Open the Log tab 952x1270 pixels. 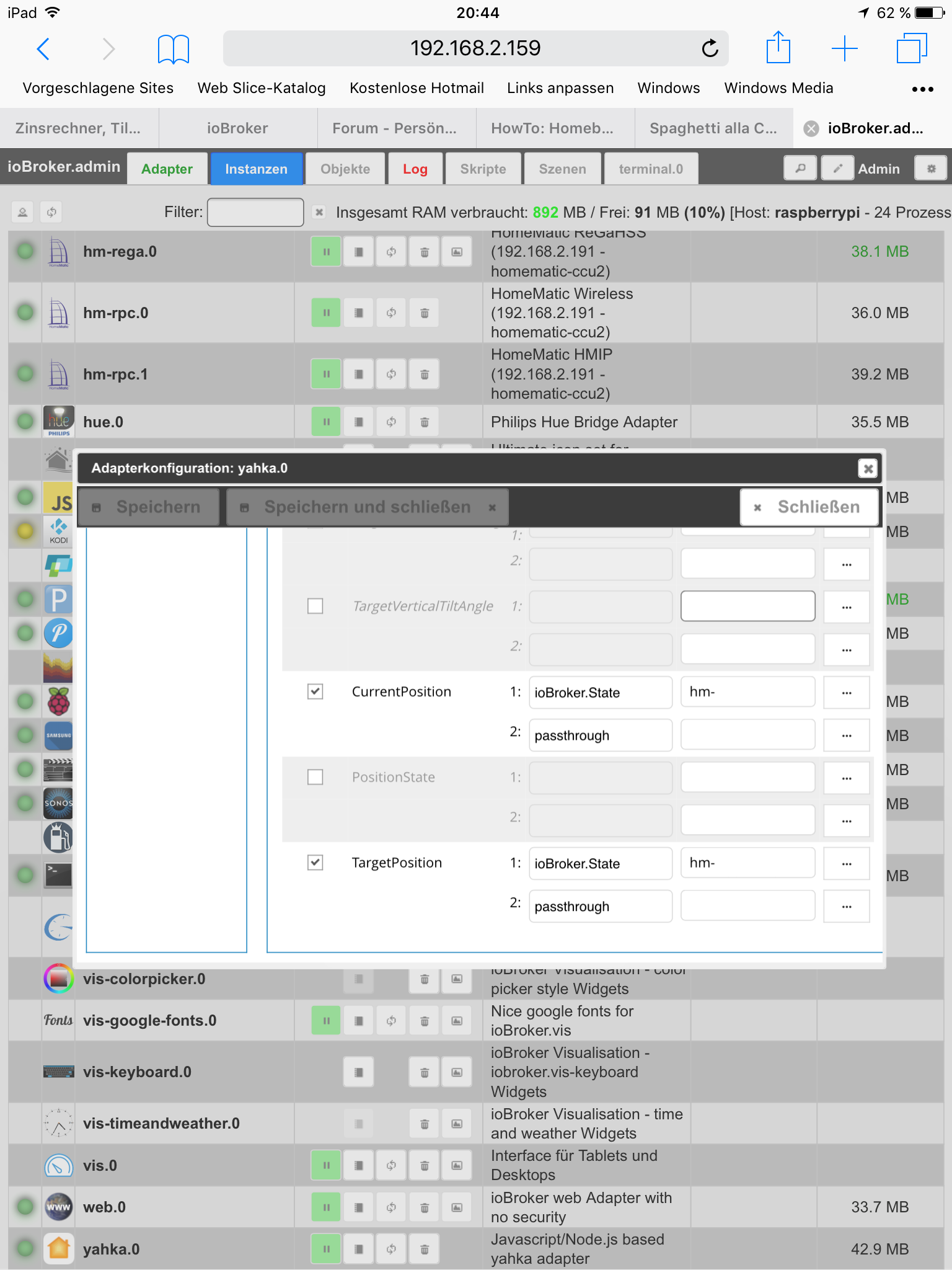[415, 169]
